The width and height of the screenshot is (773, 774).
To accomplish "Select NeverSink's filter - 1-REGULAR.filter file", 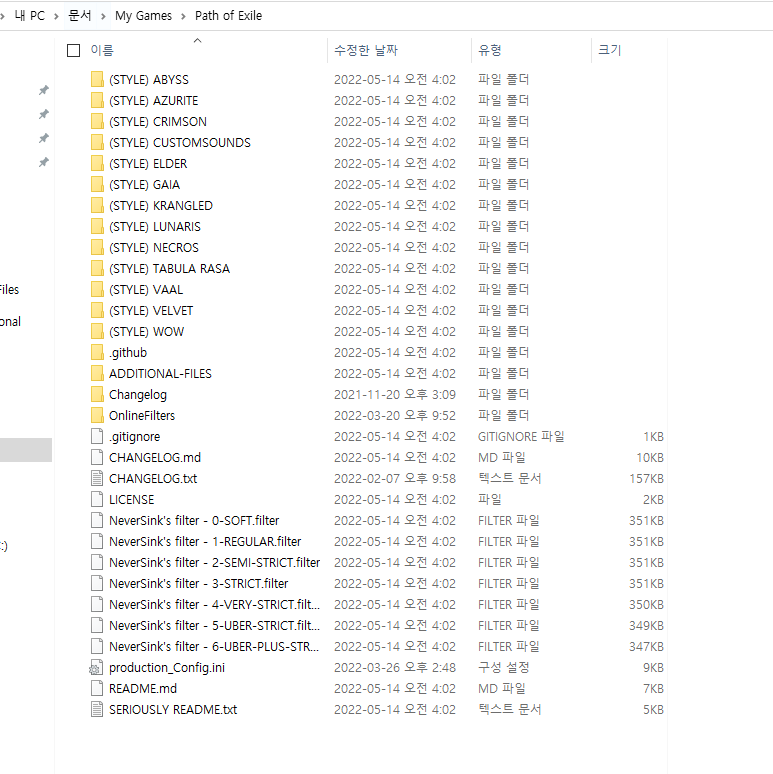I will pyautogui.click(x=205, y=542).
